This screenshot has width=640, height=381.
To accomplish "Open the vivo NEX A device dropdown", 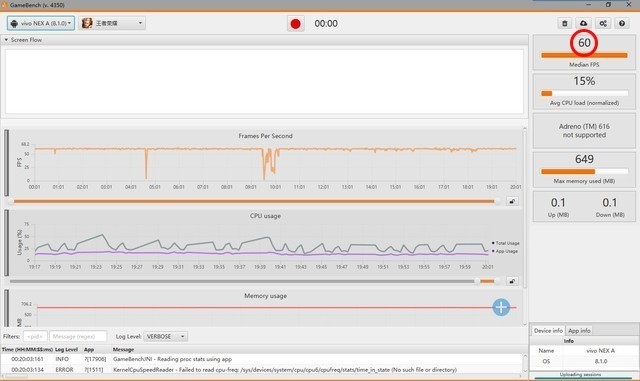I will coord(40,23).
